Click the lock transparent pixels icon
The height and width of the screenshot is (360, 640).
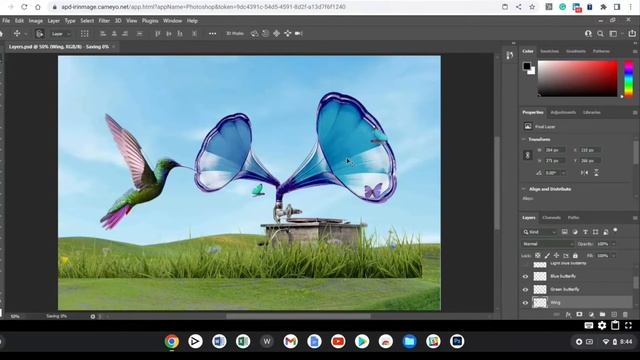(538, 256)
